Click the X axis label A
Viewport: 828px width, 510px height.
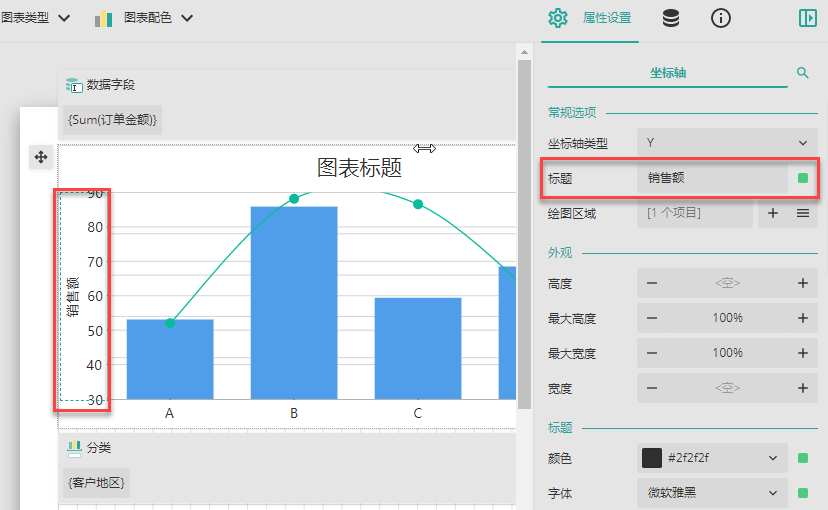(169, 413)
